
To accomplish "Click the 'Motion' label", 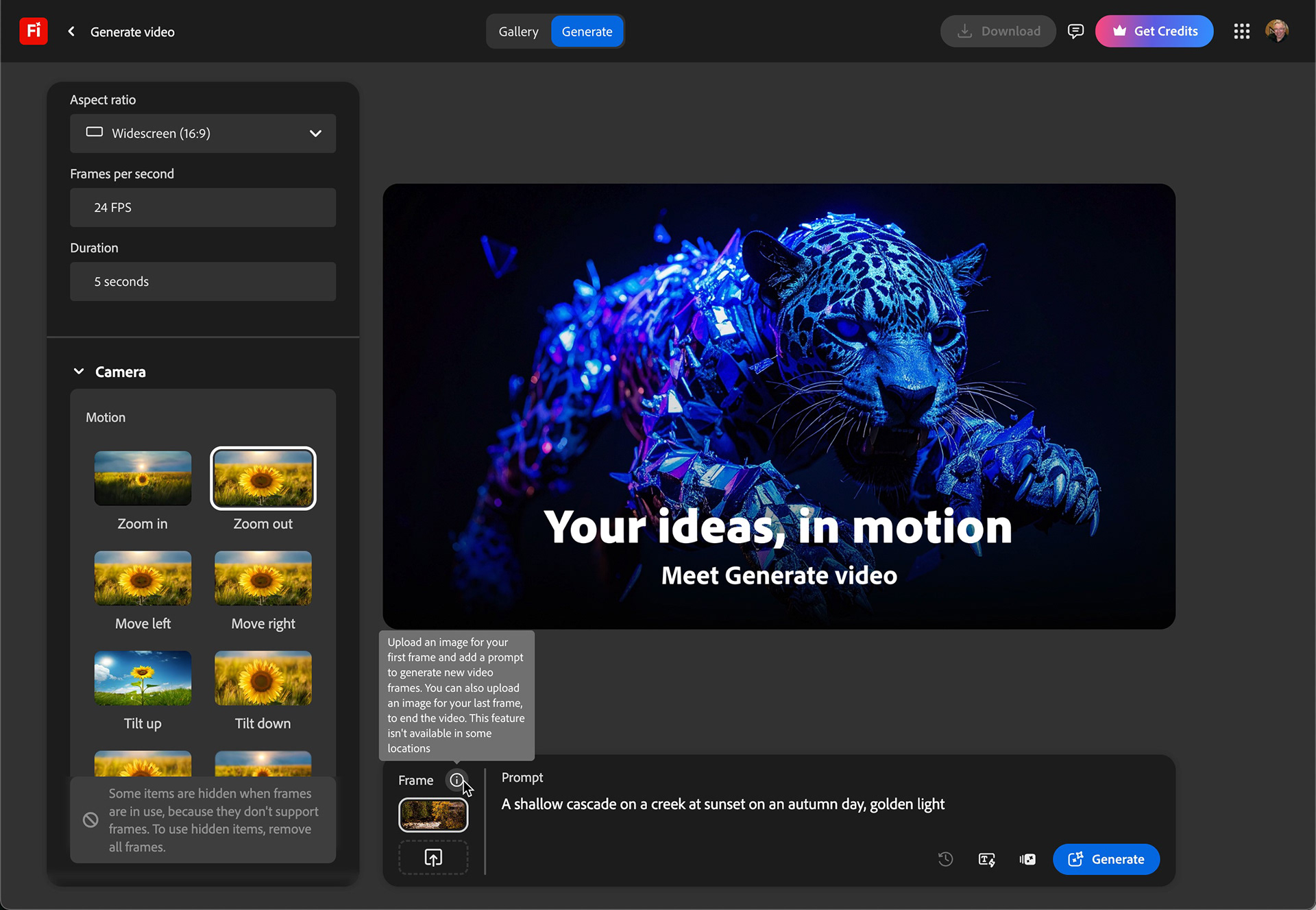I will click(x=106, y=417).
